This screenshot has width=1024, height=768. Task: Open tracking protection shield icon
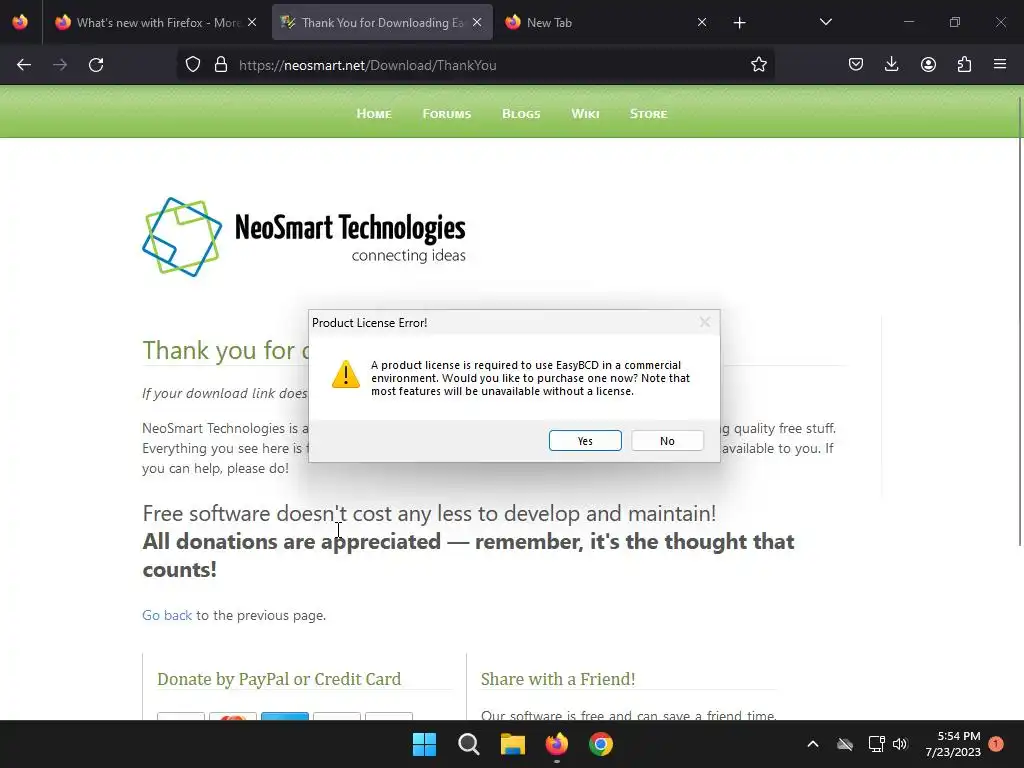(x=193, y=65)
